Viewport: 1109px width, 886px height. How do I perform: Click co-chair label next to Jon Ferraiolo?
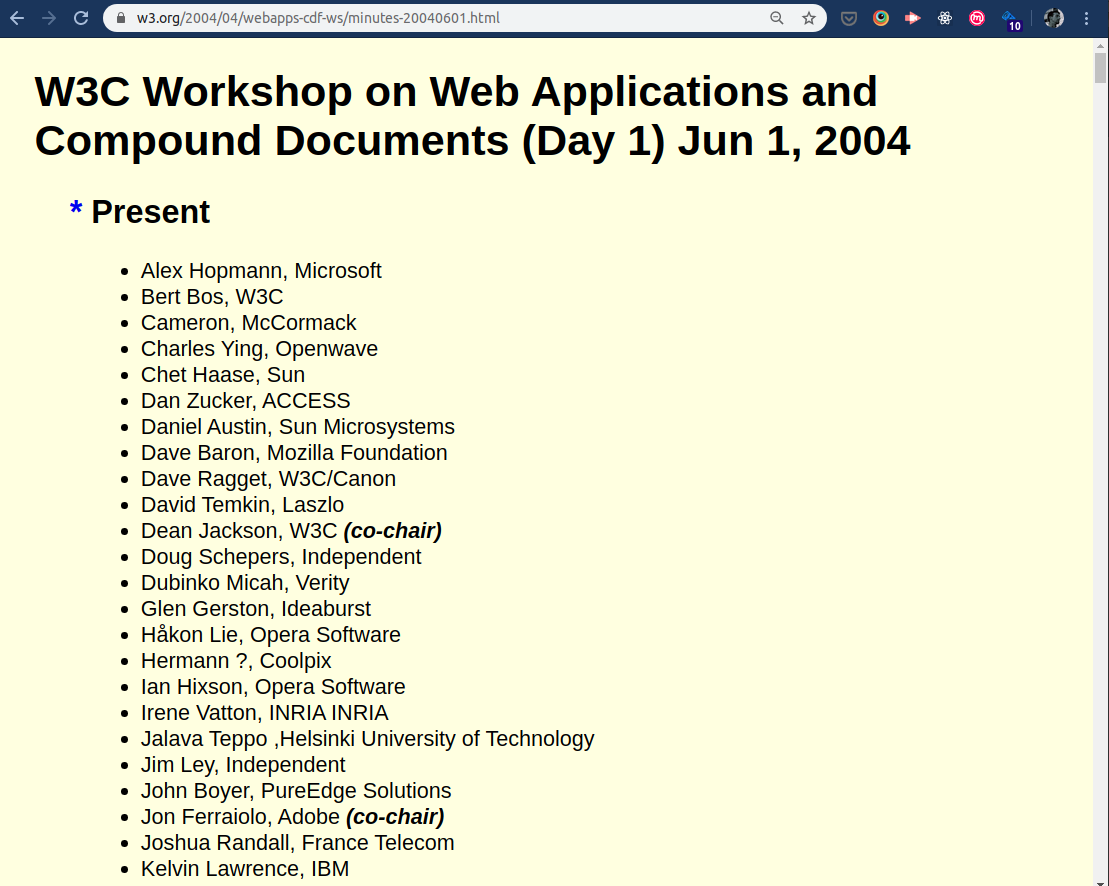coord(395,817)
